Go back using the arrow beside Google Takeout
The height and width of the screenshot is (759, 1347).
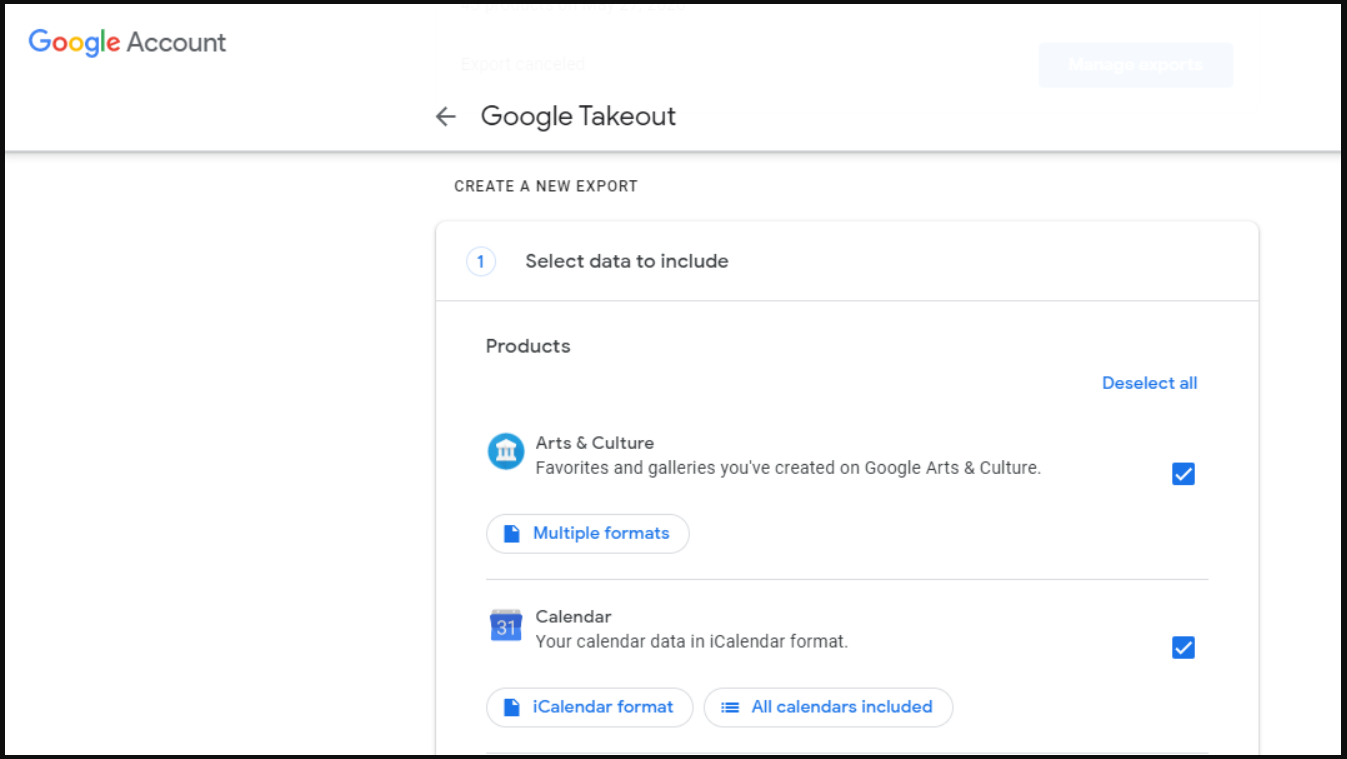445,116
